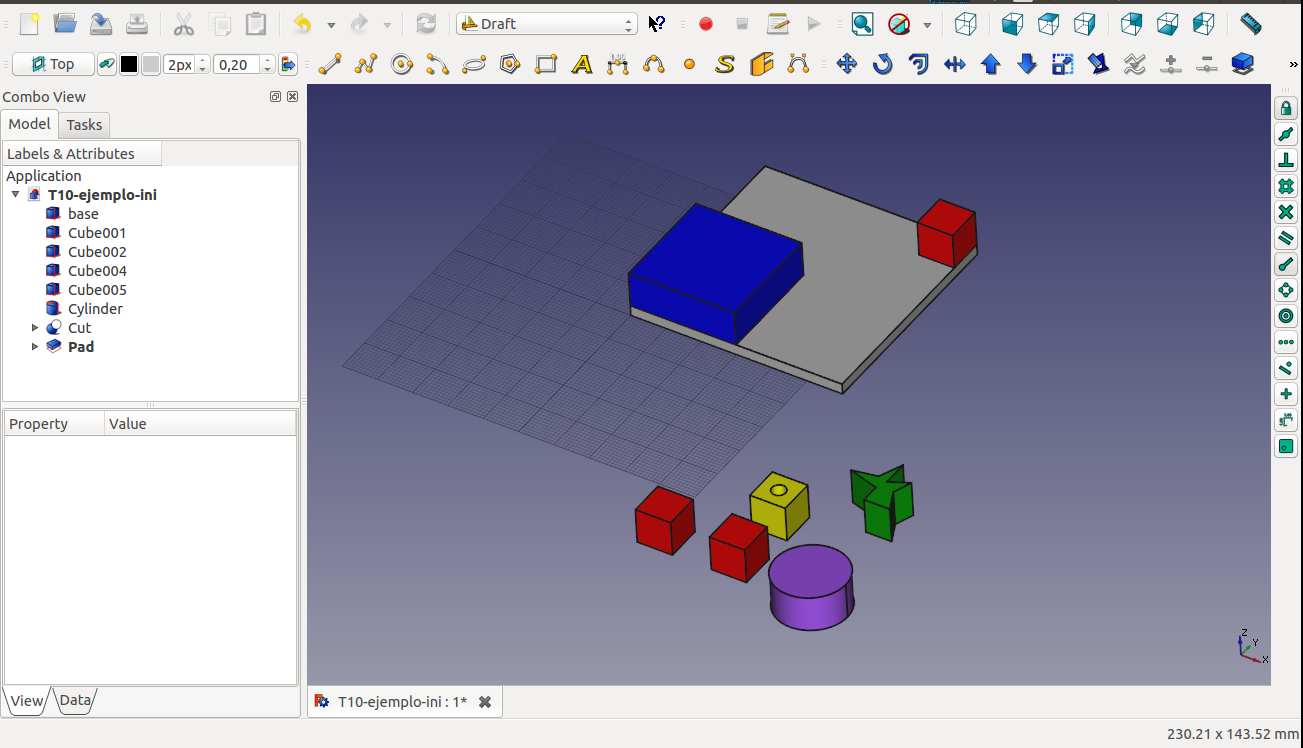Click the black line color swatch
1303x748 pixels.
click(x=129, y=65)
